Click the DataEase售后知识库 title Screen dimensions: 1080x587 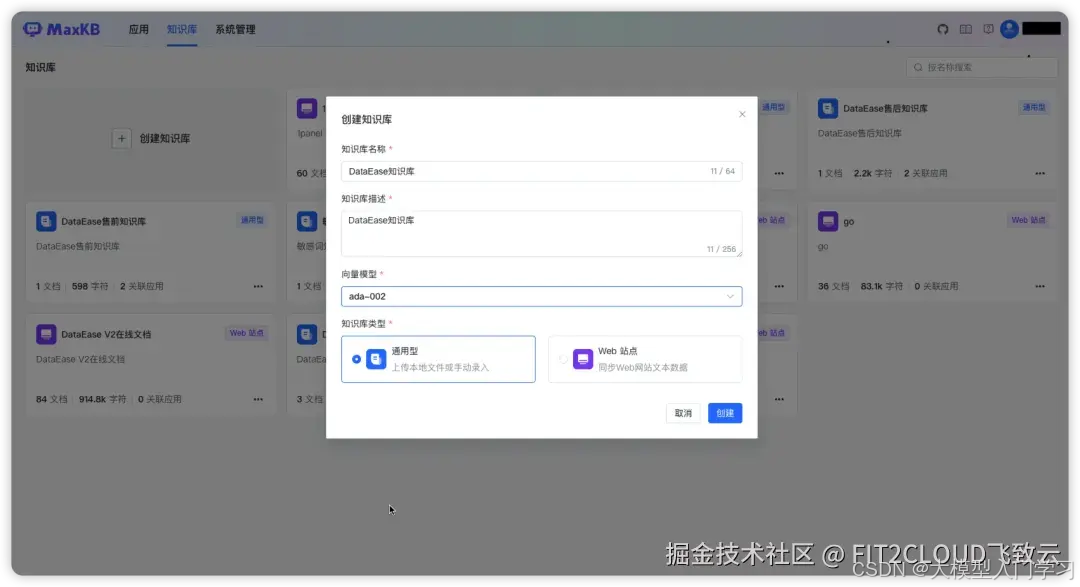885,108
